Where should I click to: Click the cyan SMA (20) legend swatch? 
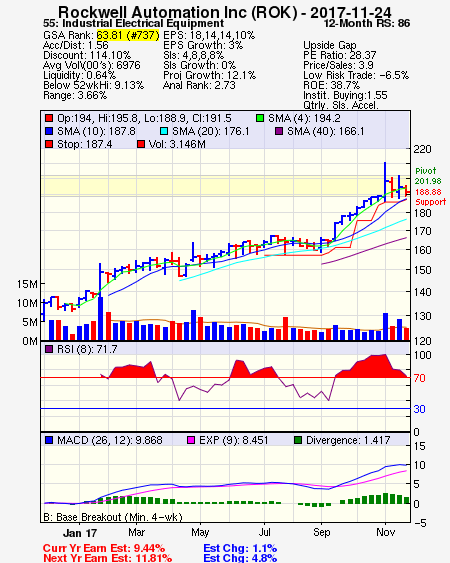pyautogui.click(x=164, y=131)
